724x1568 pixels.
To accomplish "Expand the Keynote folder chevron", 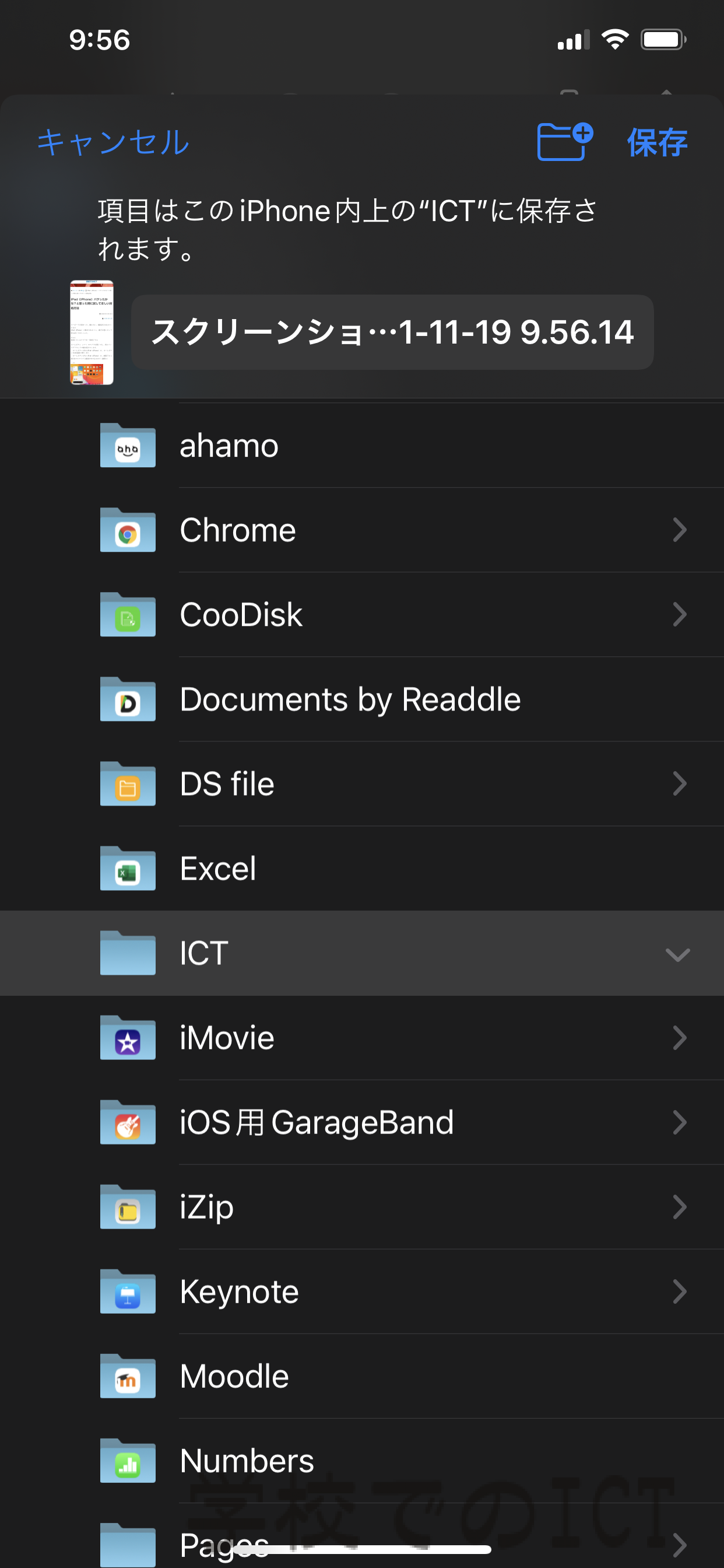I will point(680,1291).
